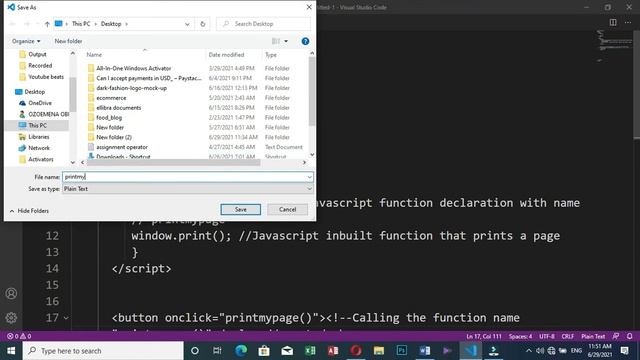640x360 pixels.
Task: Select Output folder in navigation pane
Action: tap(37, 54)
